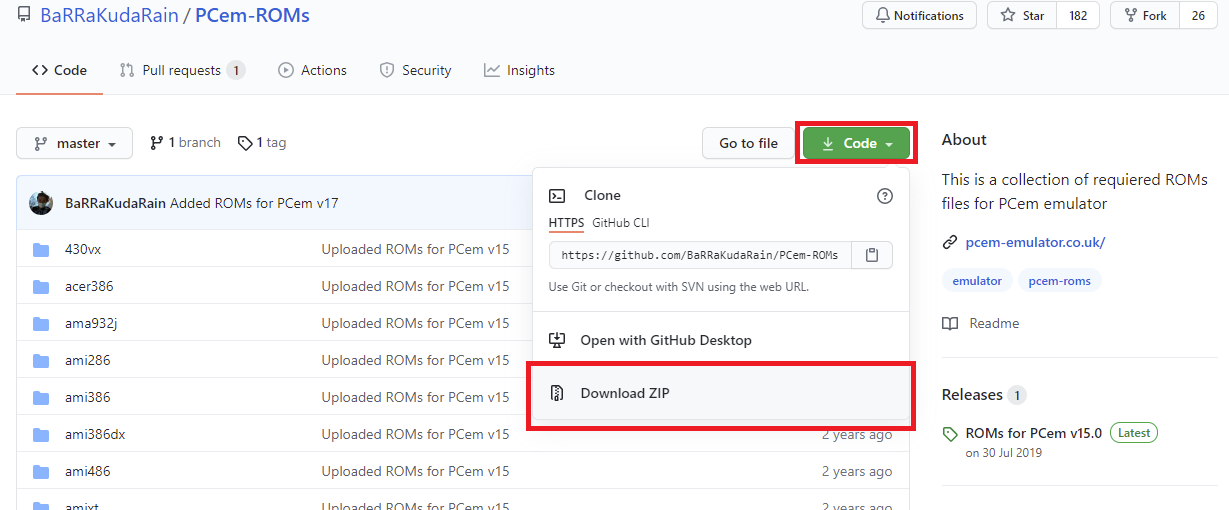Open the ami386 folder
1229x510 pixels.
click(x=88, y=397)
